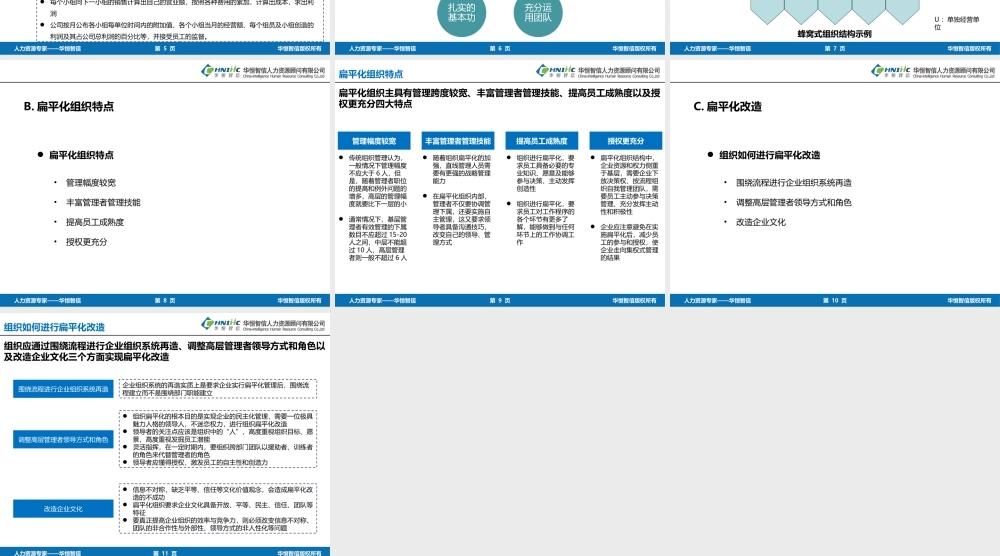The height and width of the screenshot is (556, 1000).
Task: Click blue header box 管理幅度较宽 on slide 9
Action: [374, 141]
